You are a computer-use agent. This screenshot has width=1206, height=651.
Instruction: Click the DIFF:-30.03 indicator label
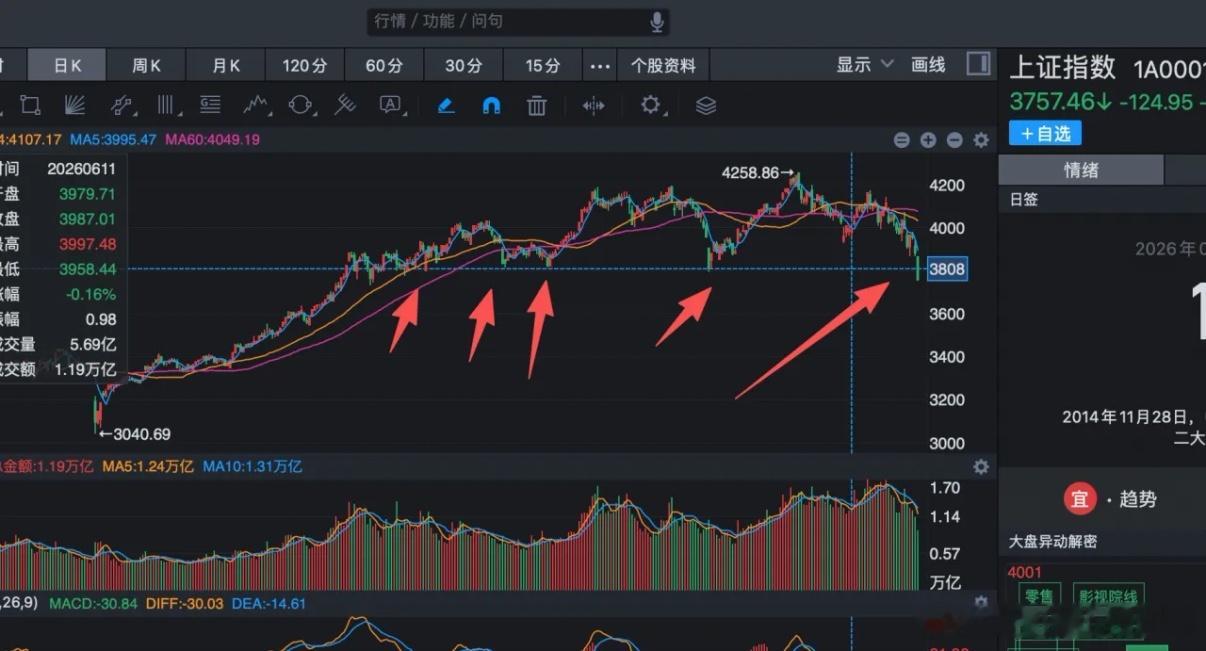(x=186, y=604)
